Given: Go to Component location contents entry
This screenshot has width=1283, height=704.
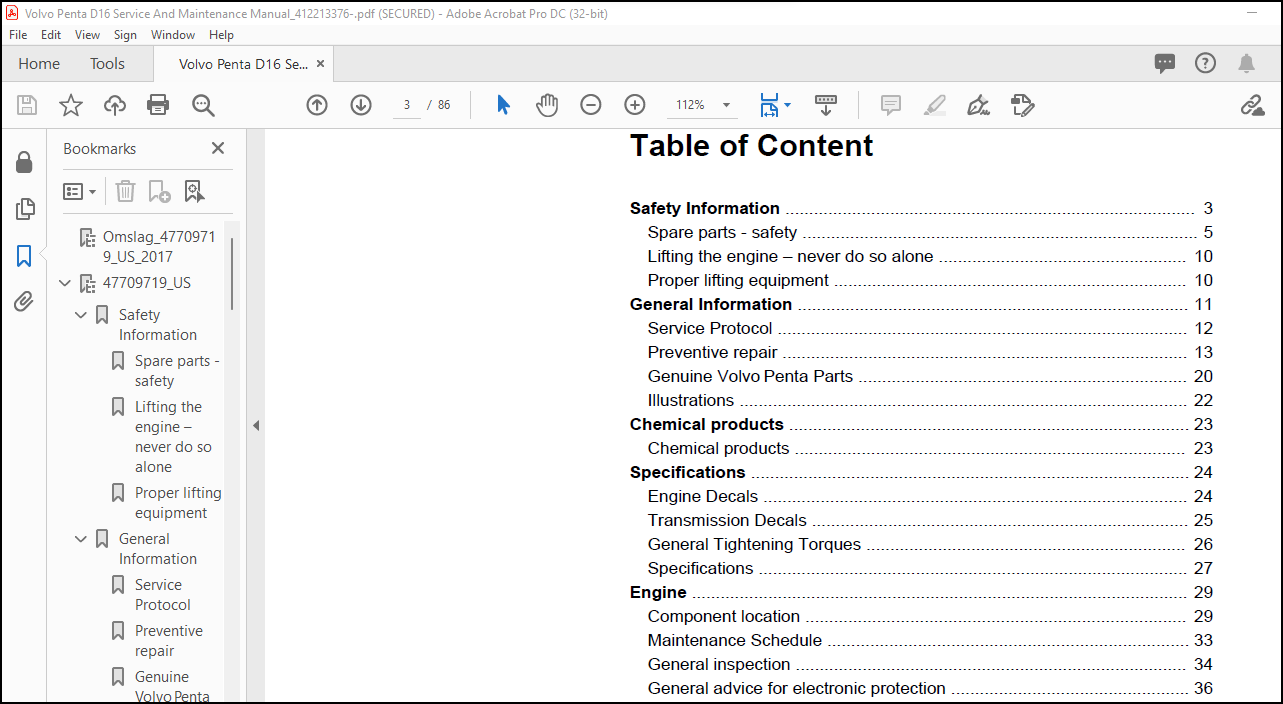Looking at the screenshot, I should pyautogui.click(x=930, y=616).
